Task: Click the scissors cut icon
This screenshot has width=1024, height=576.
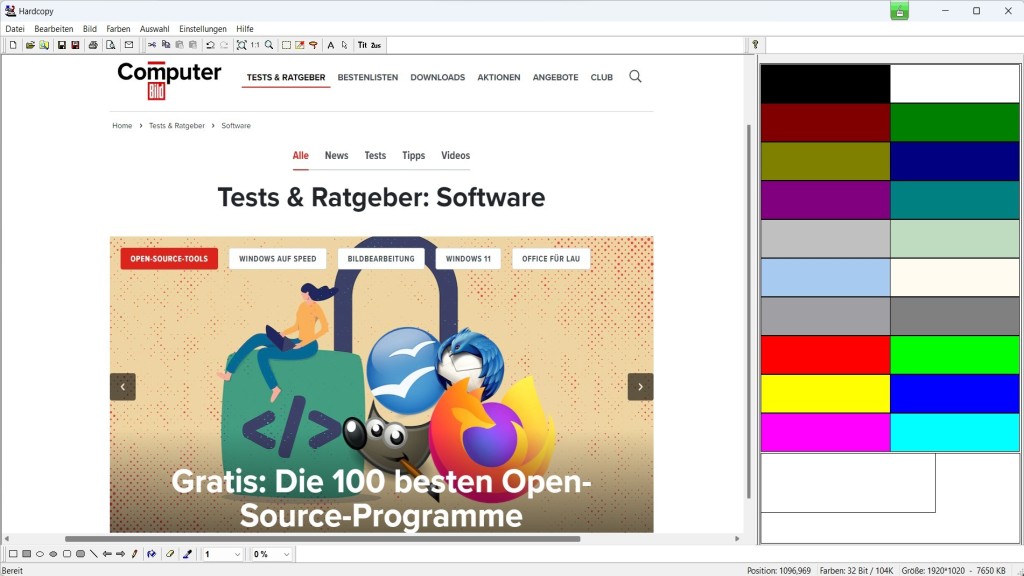Action: [152, 45]
